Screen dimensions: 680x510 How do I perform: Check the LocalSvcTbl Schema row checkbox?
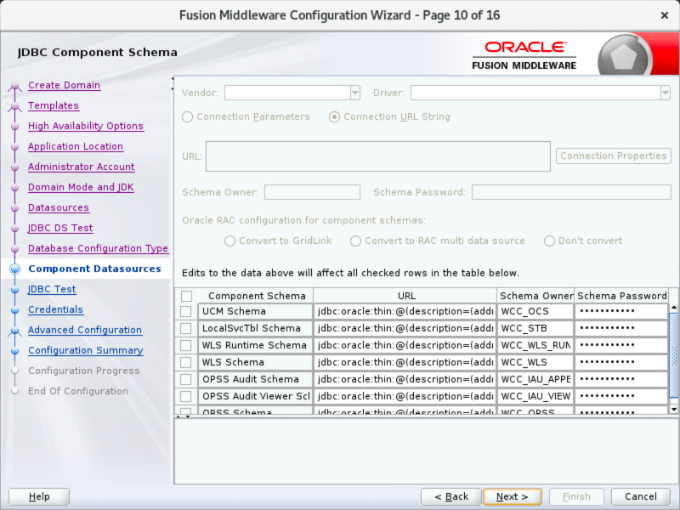tap(186, 328)
